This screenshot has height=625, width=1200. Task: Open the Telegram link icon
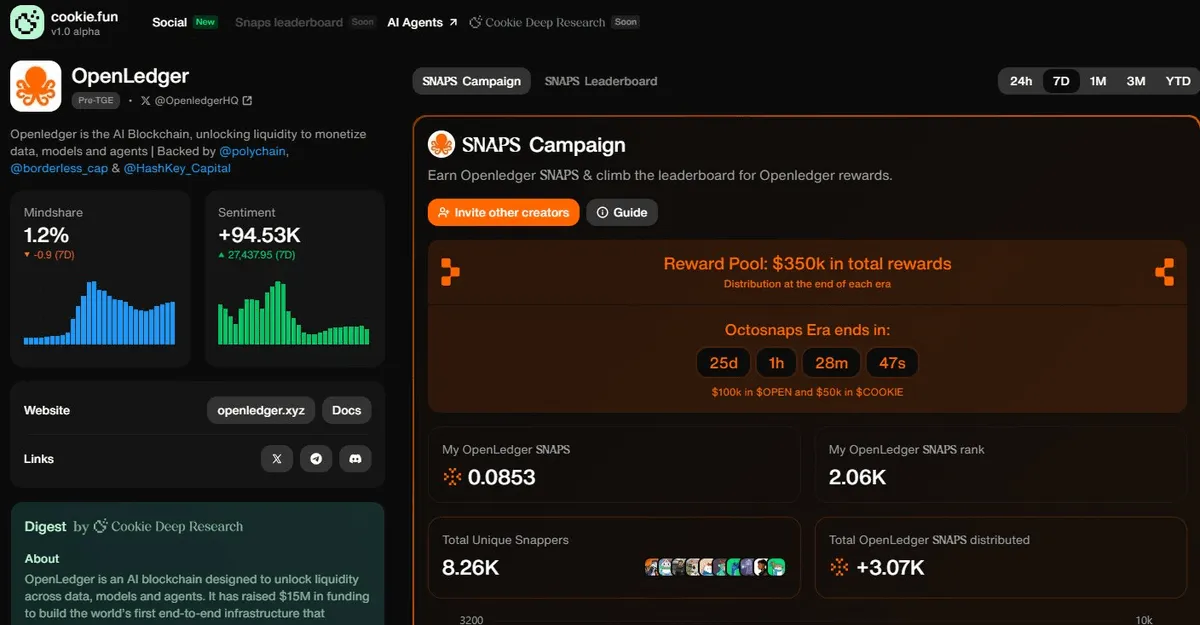point(317,459)
